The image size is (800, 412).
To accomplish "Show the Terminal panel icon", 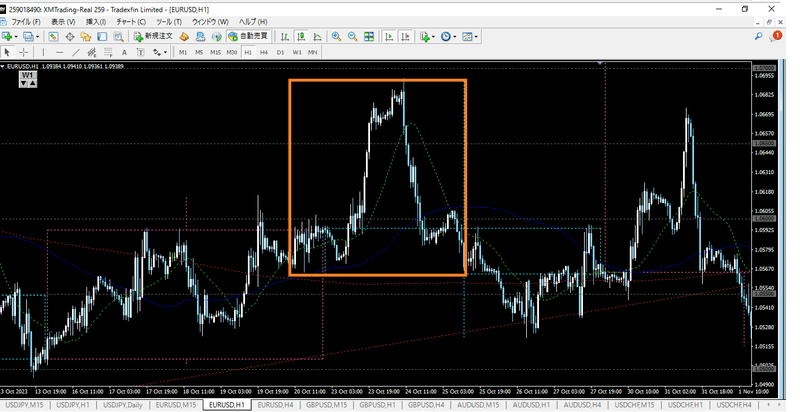I will 102,36.
